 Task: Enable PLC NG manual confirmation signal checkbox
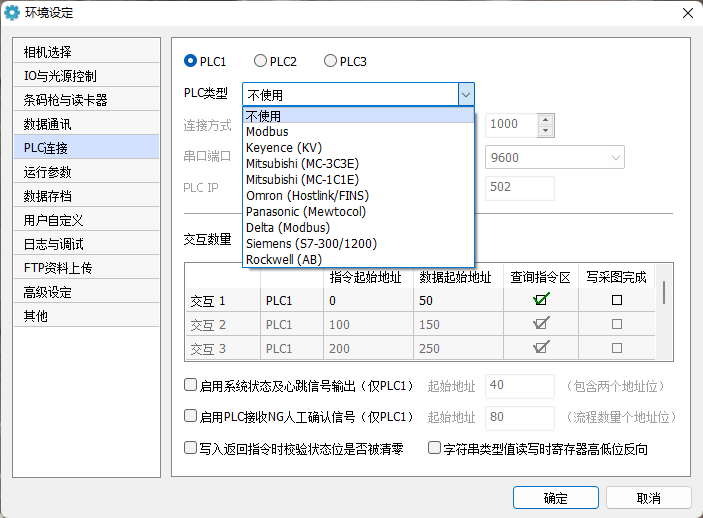click(191, 416)
